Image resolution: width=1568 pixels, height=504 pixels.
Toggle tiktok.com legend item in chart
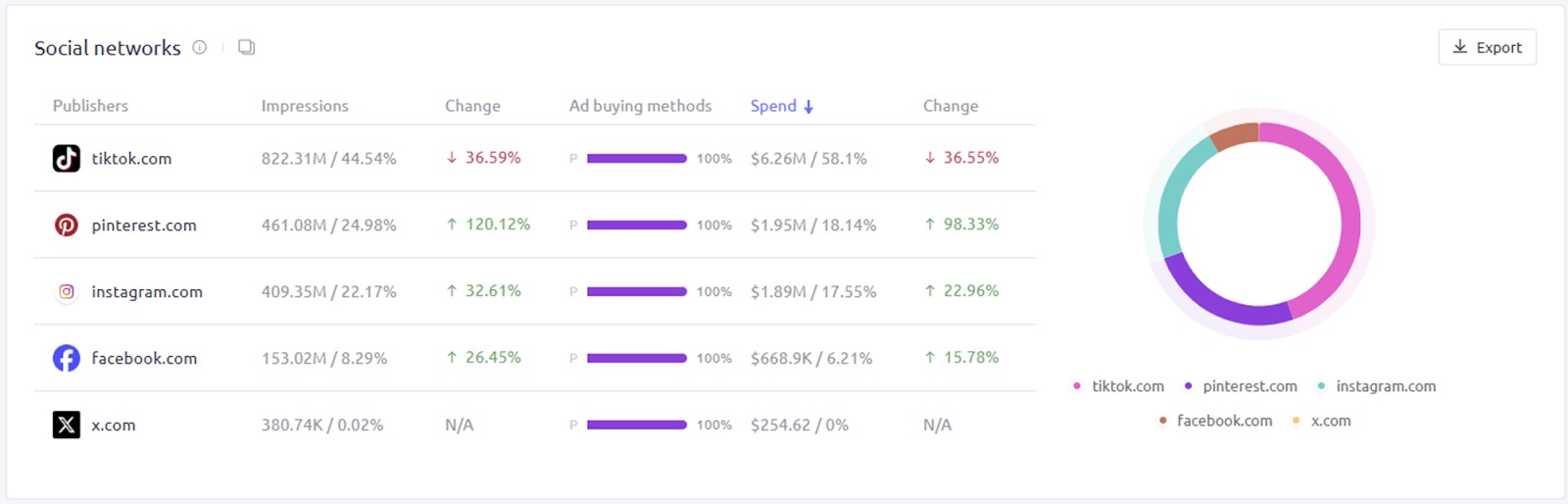(1119, 386)
